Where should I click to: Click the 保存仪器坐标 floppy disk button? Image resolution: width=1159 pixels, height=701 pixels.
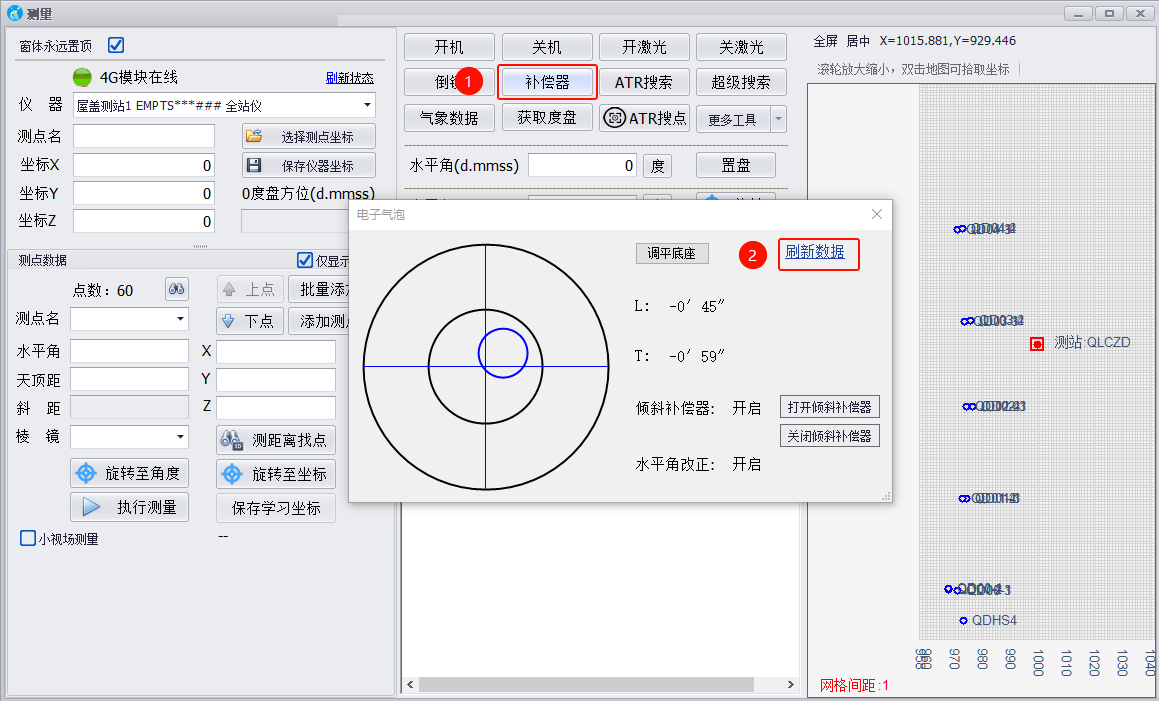(x=309, y=166)
